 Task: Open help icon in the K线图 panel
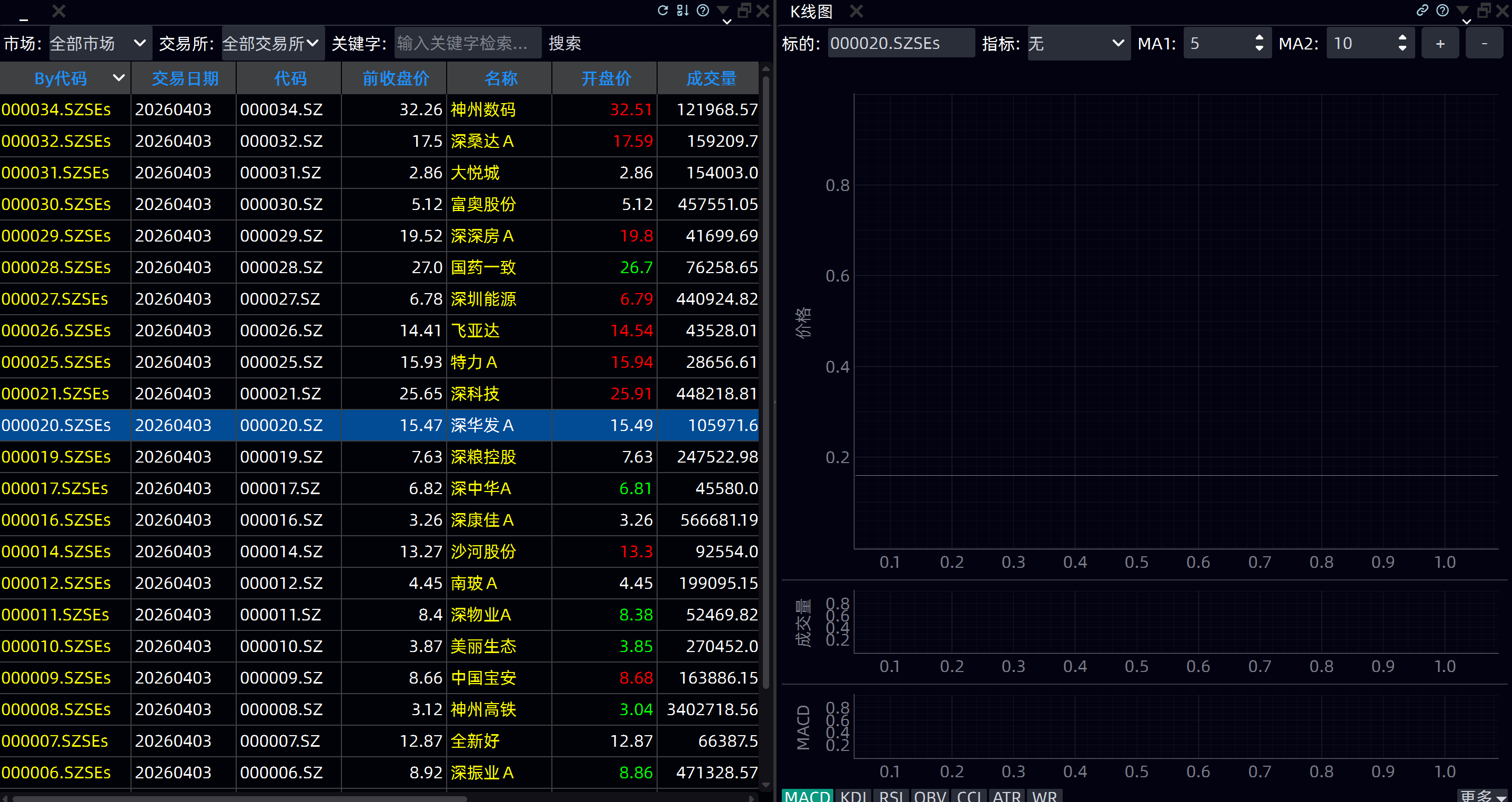[x=1442, y=11]
